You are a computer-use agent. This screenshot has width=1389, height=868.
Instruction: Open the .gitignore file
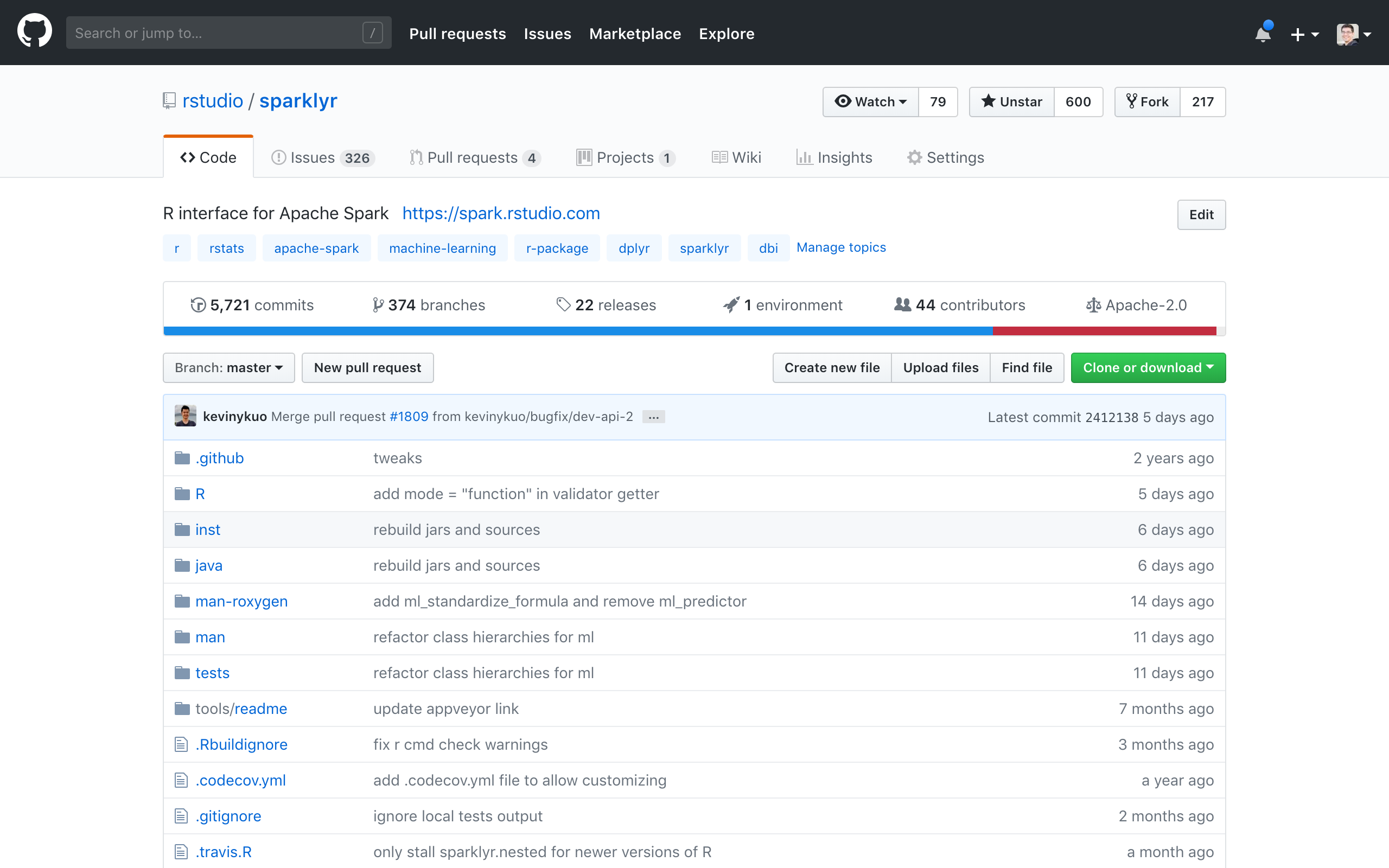[x=228, y=816]
